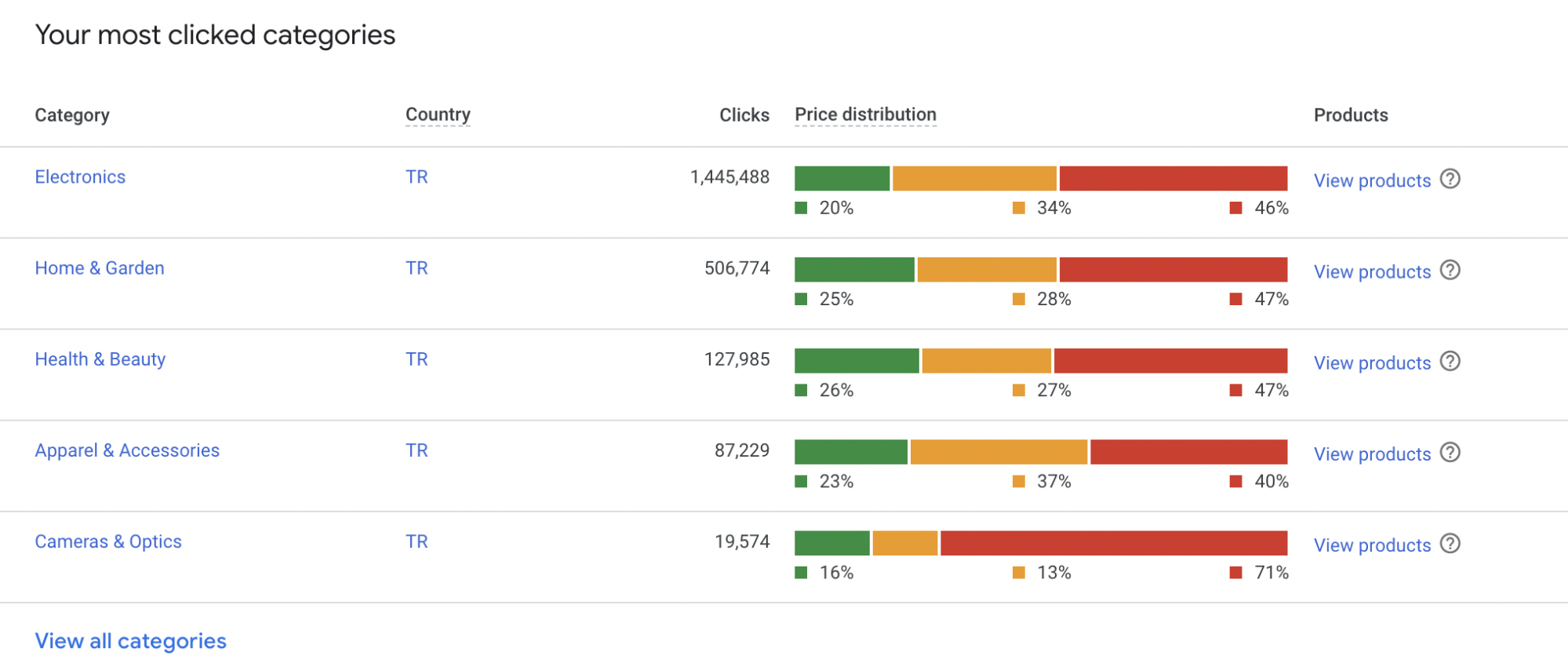This screenshot has height=663, width=1568.
Task: Click help icon in Cameras & Optics row
Action: 1450,544
